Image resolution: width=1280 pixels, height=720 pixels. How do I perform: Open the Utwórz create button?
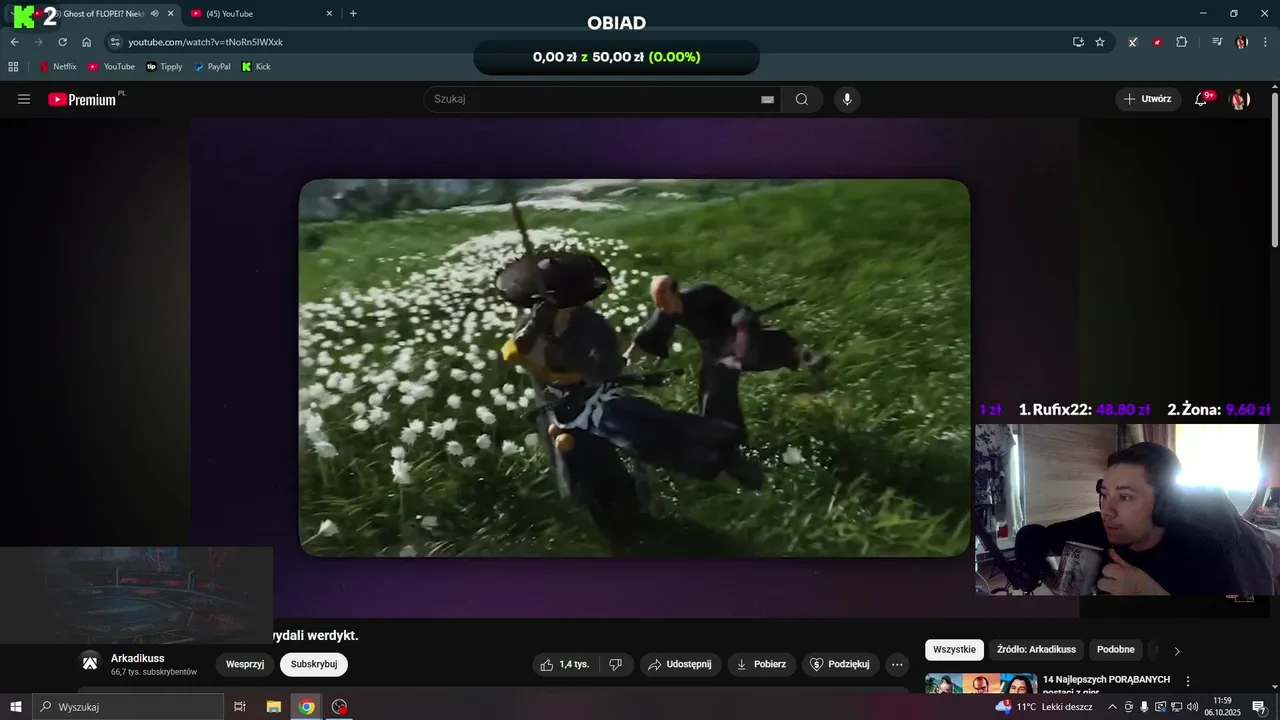(1148, 99)
